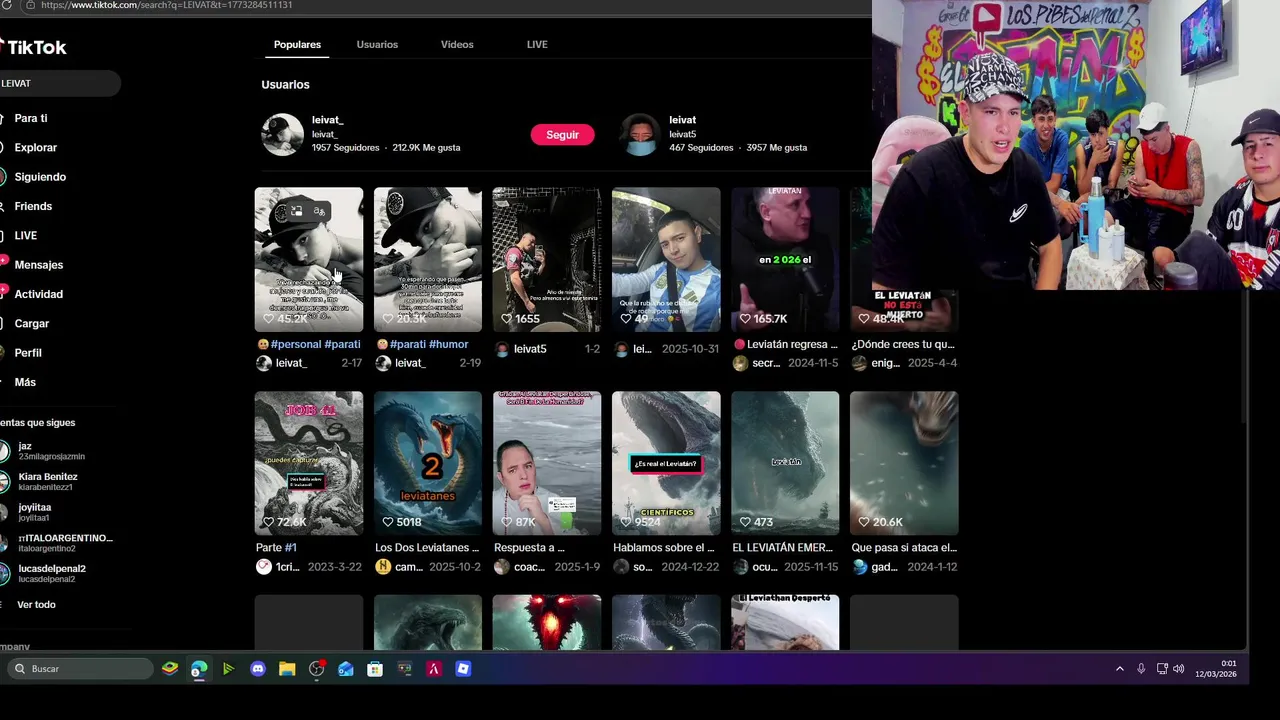The image size is (1280, 720).
Task: Click the TikTok search field with LEIVAT
Action: coord(60,84)
